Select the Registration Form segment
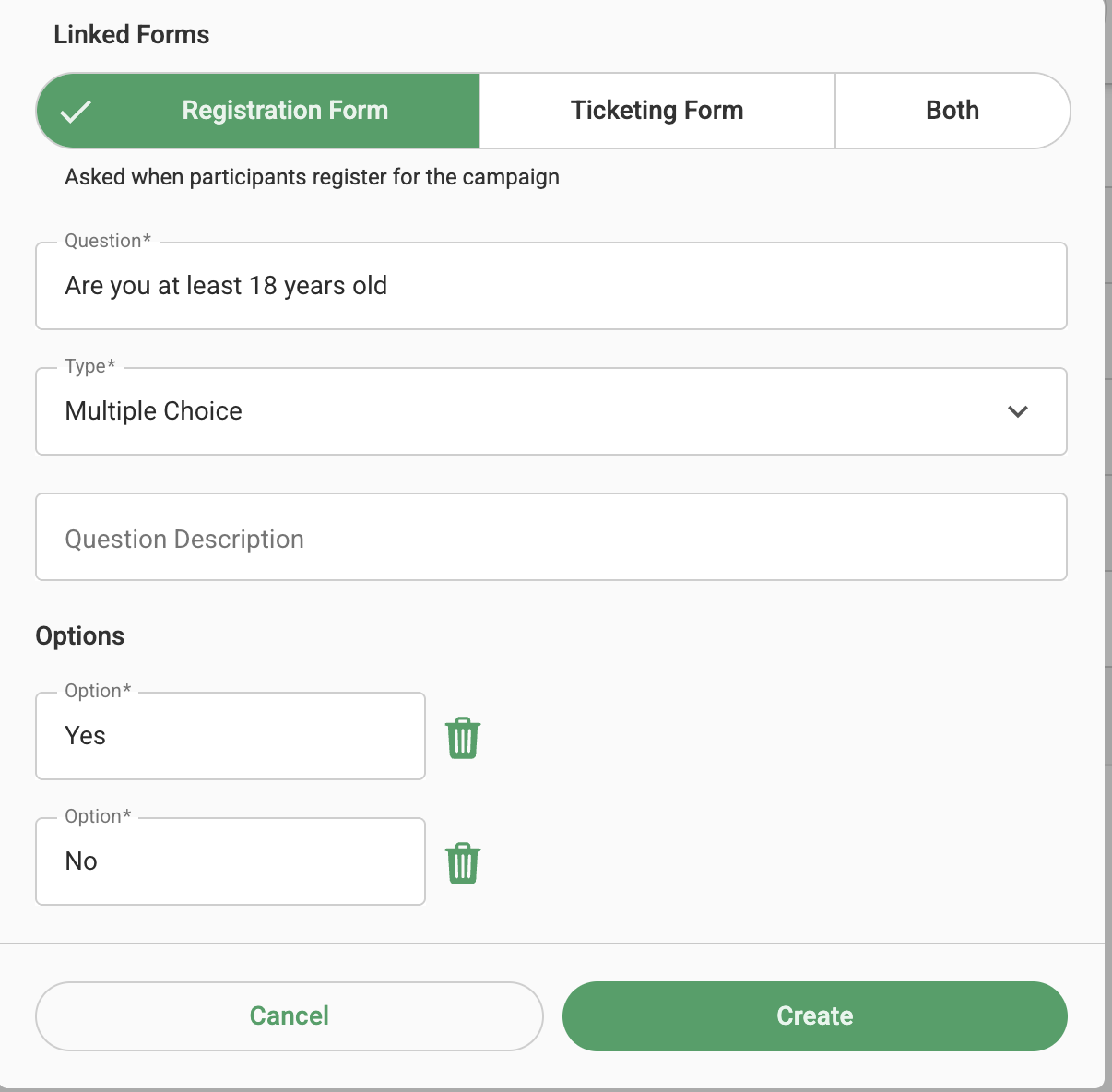 click(258, 111)
